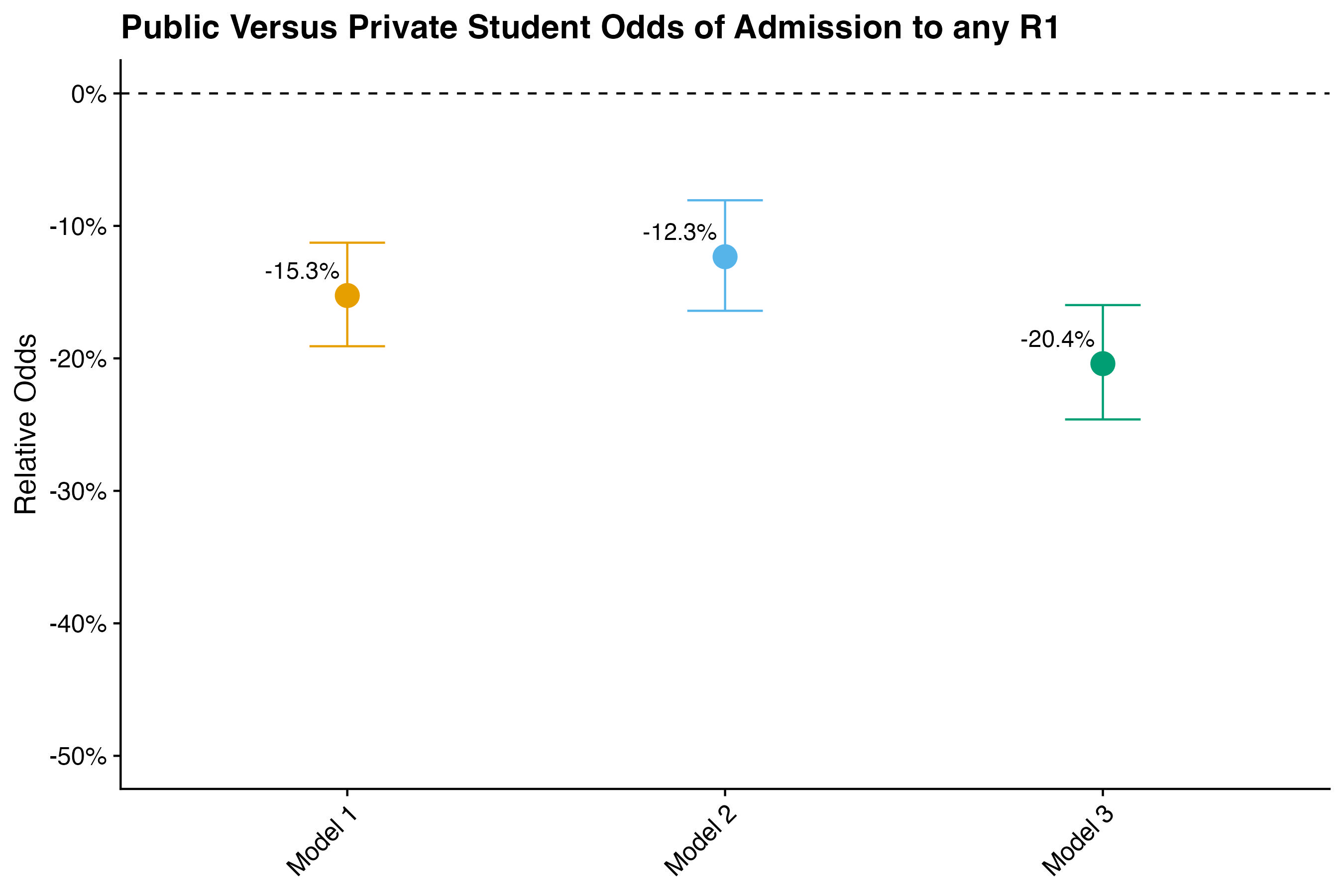Click the chart title text
Viewport: 1344px width, 896px height.
pos(589,27)
